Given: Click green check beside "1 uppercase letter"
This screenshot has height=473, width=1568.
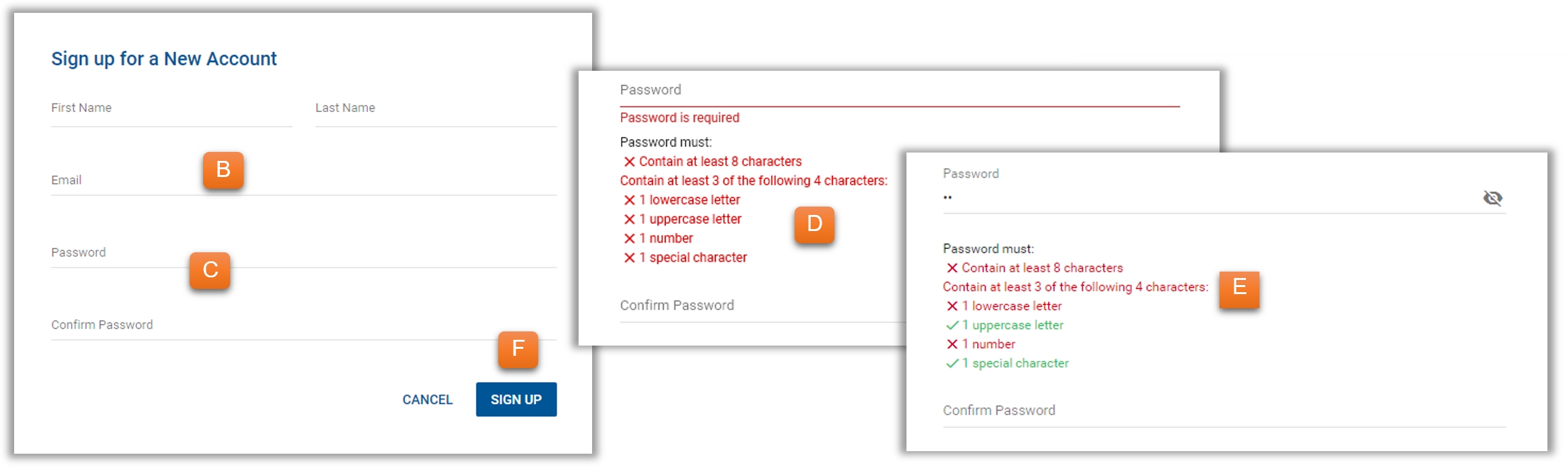Looking at the screenshot, I should click(952, 326).
